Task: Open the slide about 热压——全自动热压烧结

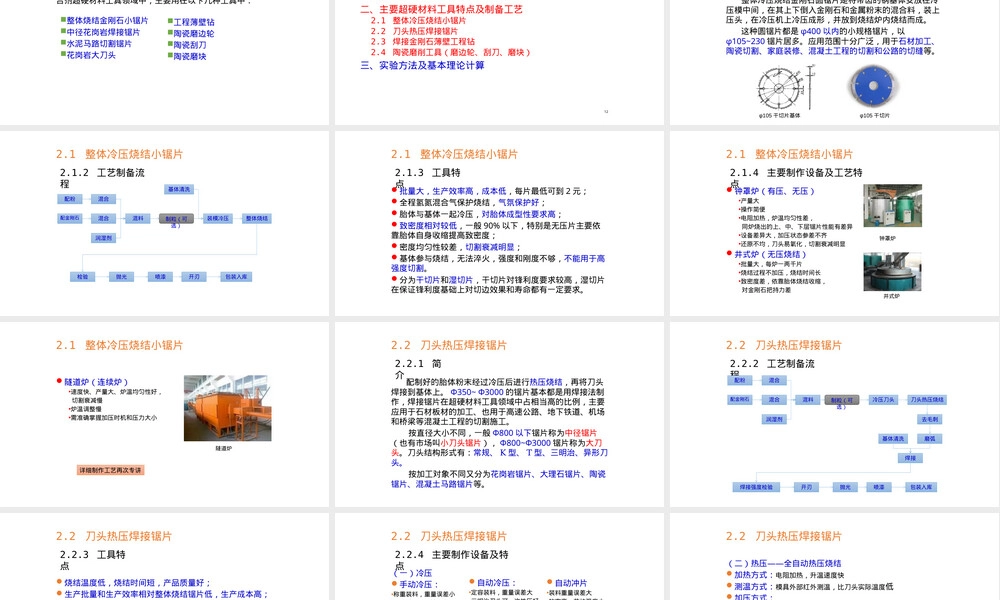Action: pyautogui.click(x=835, y=557)
